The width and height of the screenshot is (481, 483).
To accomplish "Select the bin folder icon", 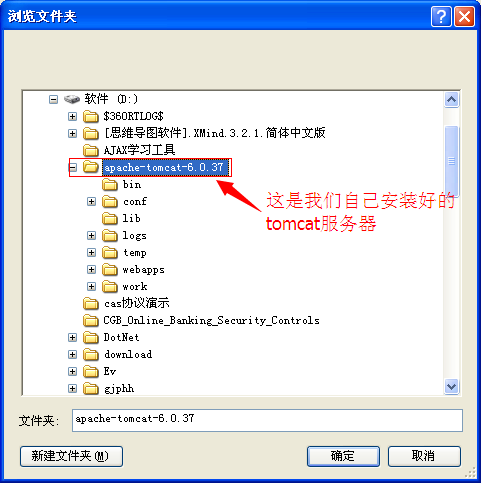I will click(110, 184).
